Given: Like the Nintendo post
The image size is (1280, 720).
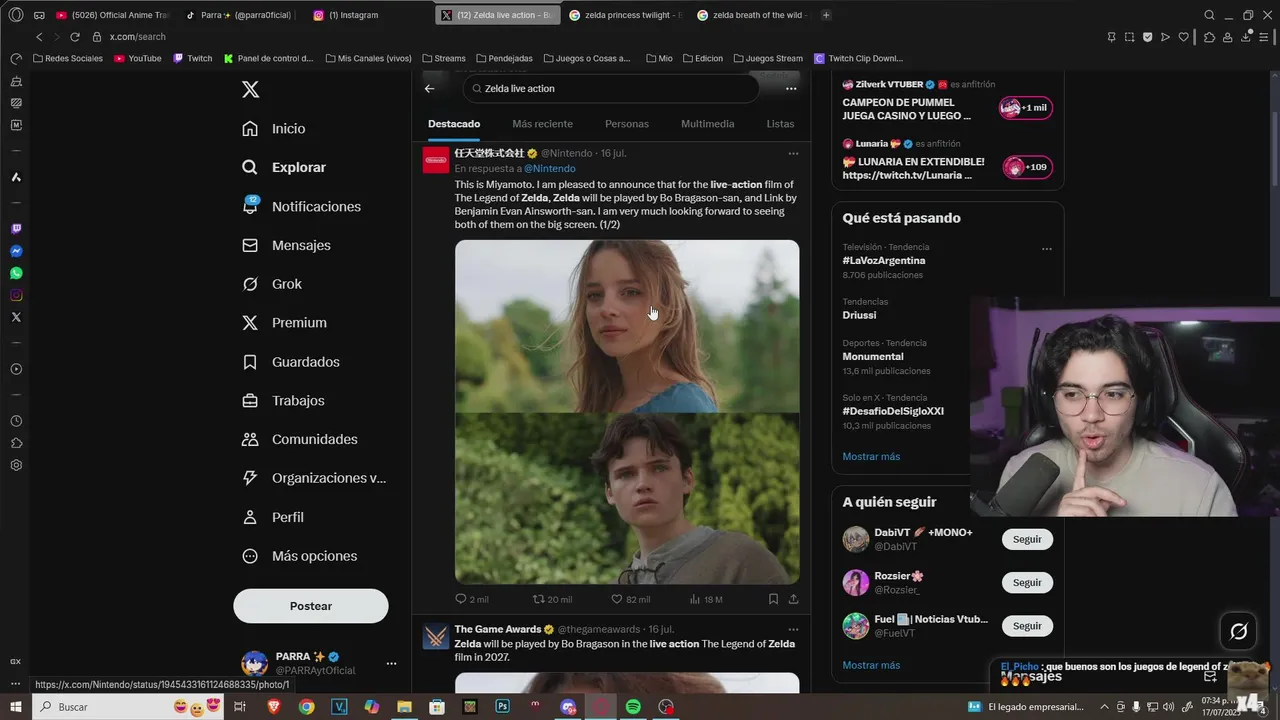Looking at the screenshot, I should (x=630, y=599).
